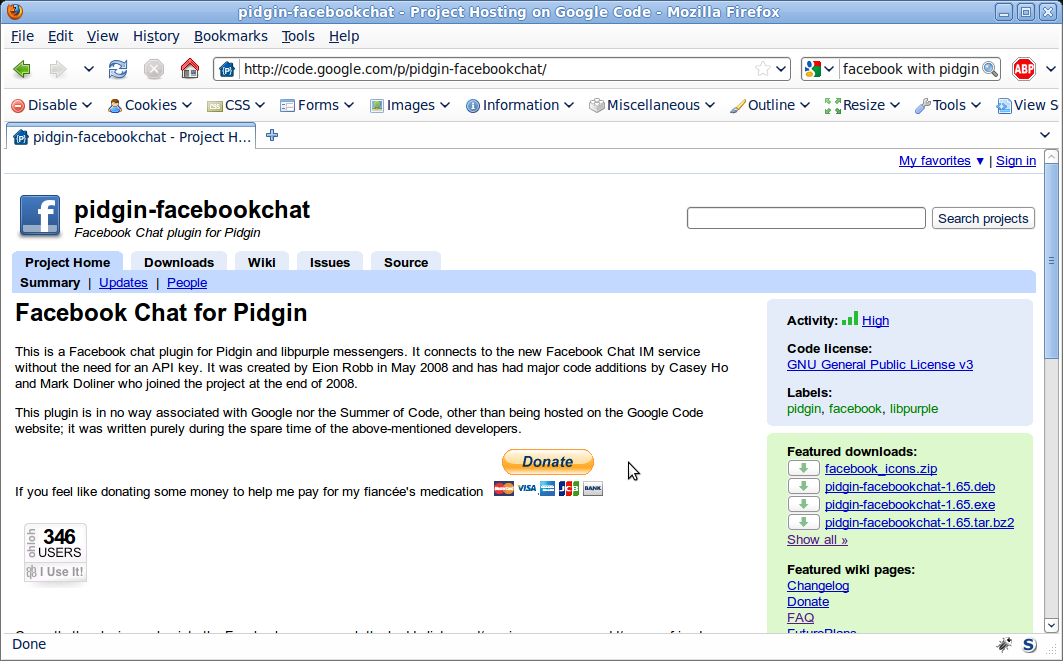Click download icon beside pidgin-facebookchat-1.65.tar.bz2
The height and width of the screenshot is (661, 1063).
click(803, 522)
